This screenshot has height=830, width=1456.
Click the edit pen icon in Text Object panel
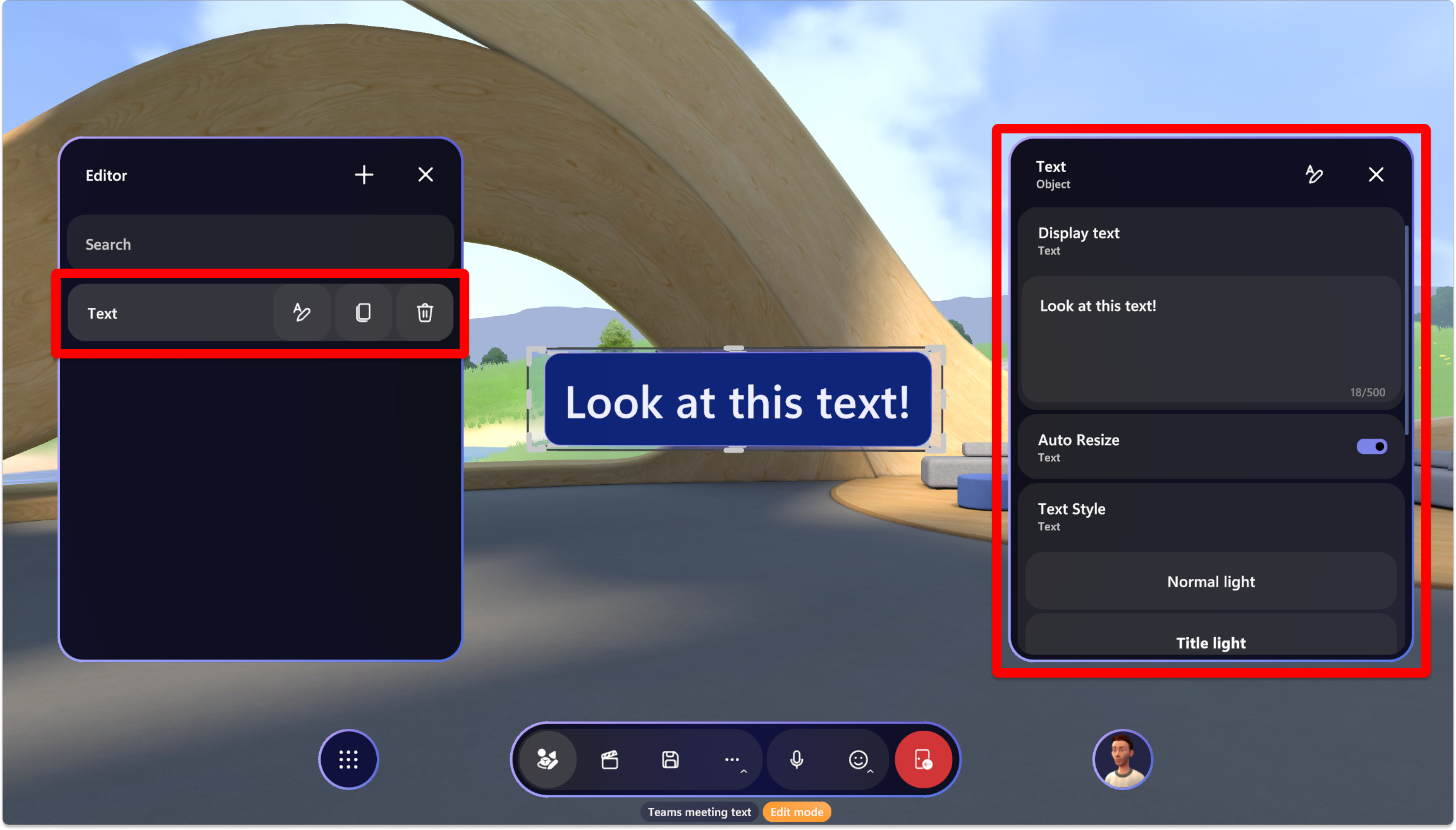click(x=1314, y=174)
